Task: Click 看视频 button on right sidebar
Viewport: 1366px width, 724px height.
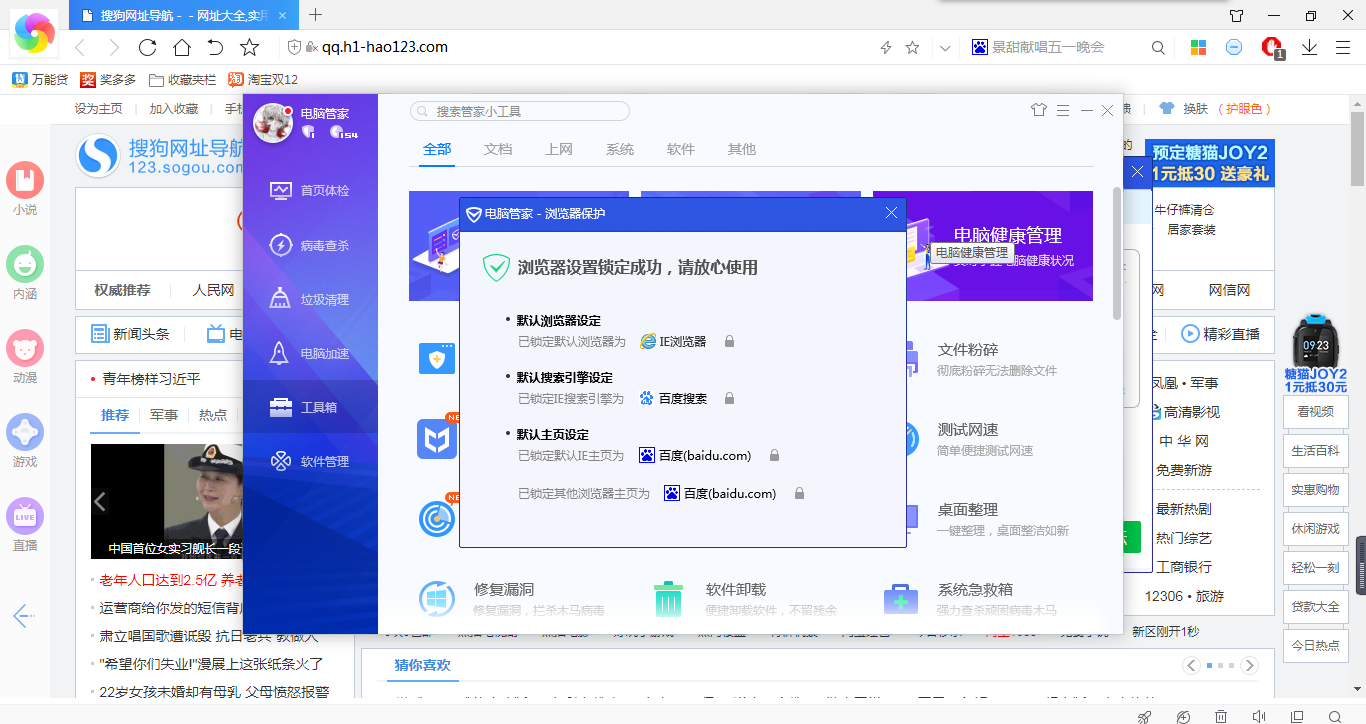Action: (1315, 411)
